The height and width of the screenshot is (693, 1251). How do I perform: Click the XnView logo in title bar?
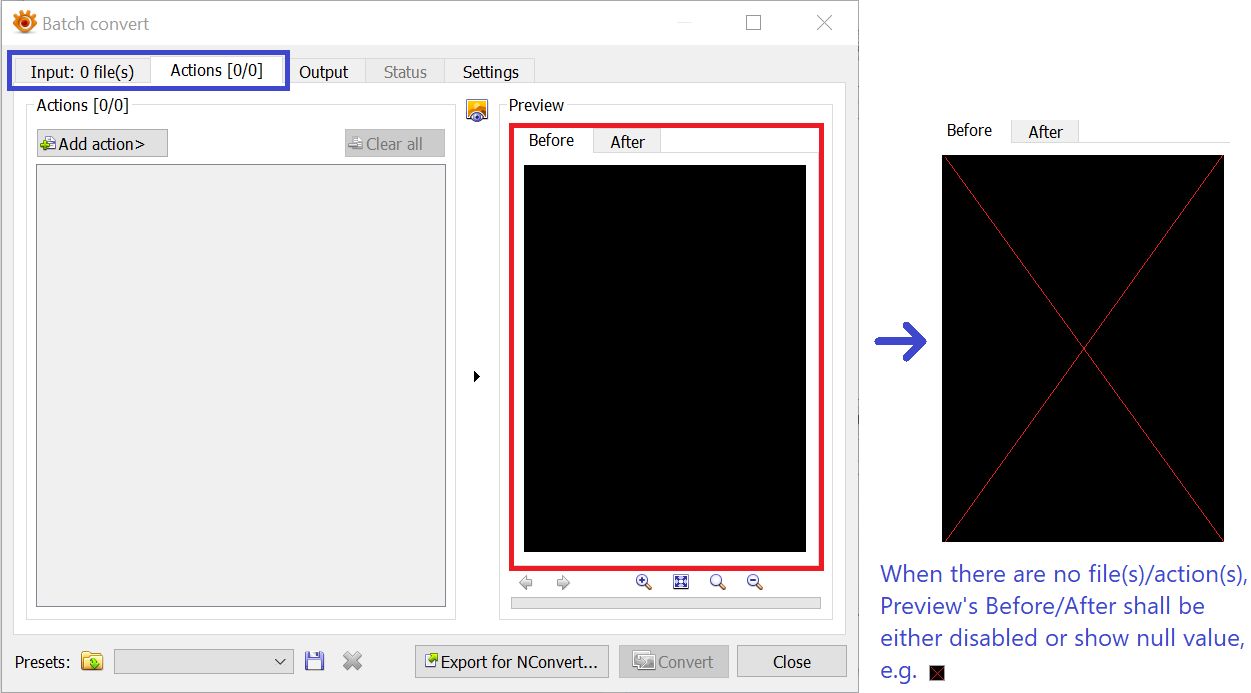point(24,22)
